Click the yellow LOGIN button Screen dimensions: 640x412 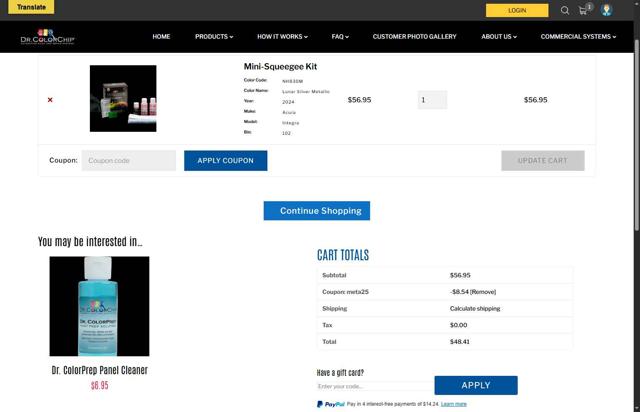tap(517, 10)
